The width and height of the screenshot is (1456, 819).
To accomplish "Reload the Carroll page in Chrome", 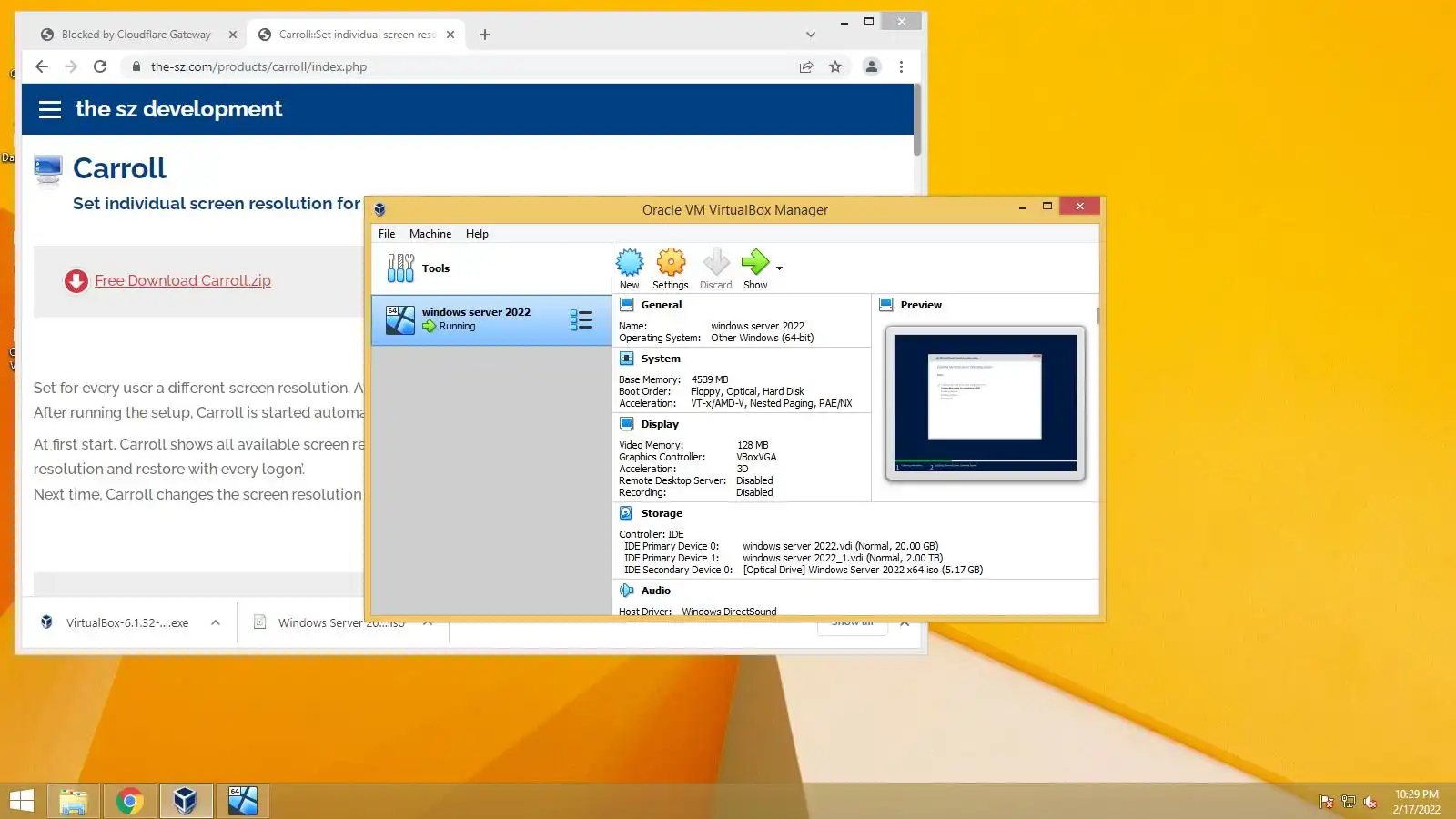I will pyautogui.click(x=100, y=66).
